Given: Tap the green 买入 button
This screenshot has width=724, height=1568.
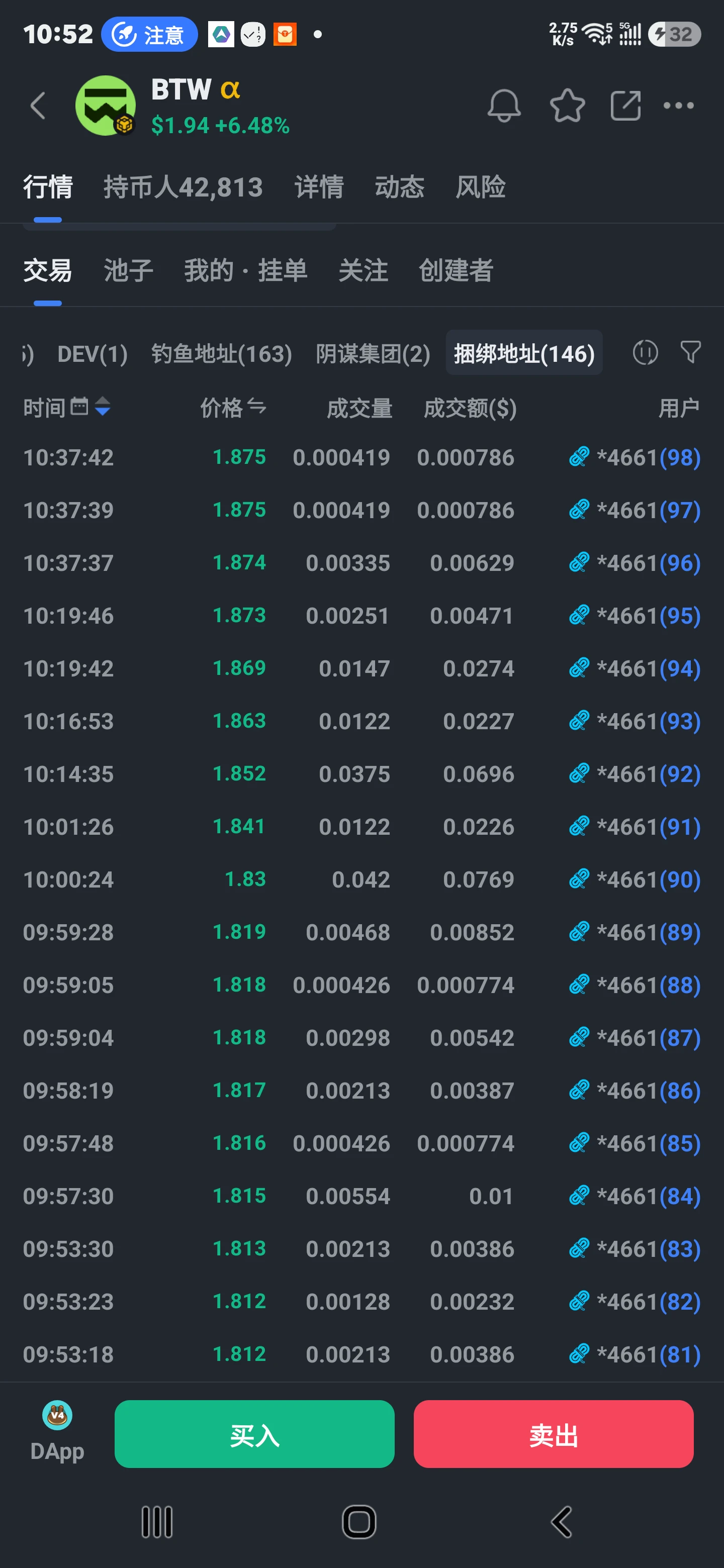Looking at the screenshot, I should pos(254,1434).
